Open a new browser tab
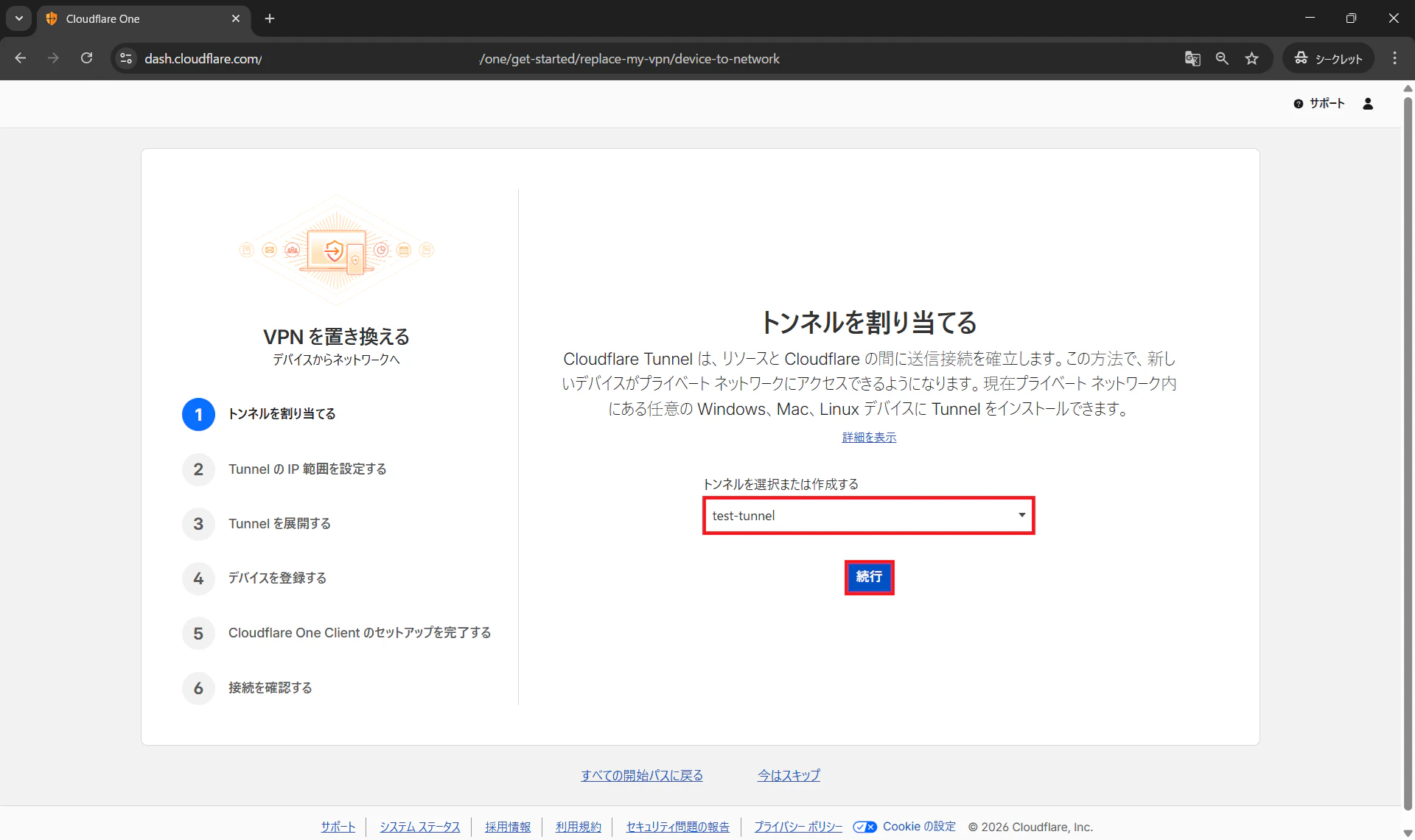The image size is (1415, 840). click(270, 18)
